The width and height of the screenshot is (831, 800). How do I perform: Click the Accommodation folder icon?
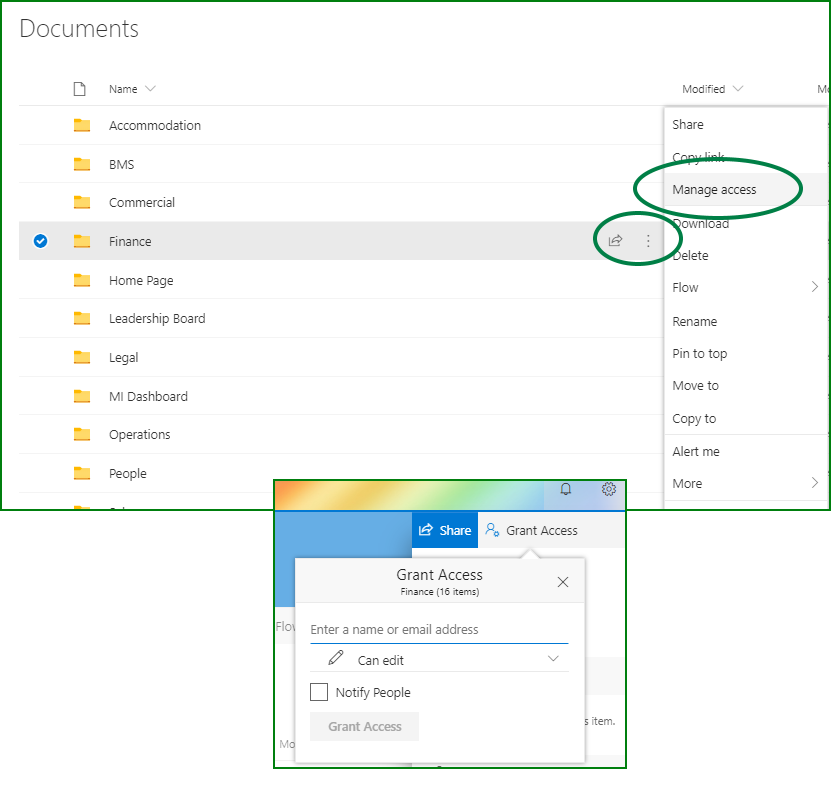point(82,125)
